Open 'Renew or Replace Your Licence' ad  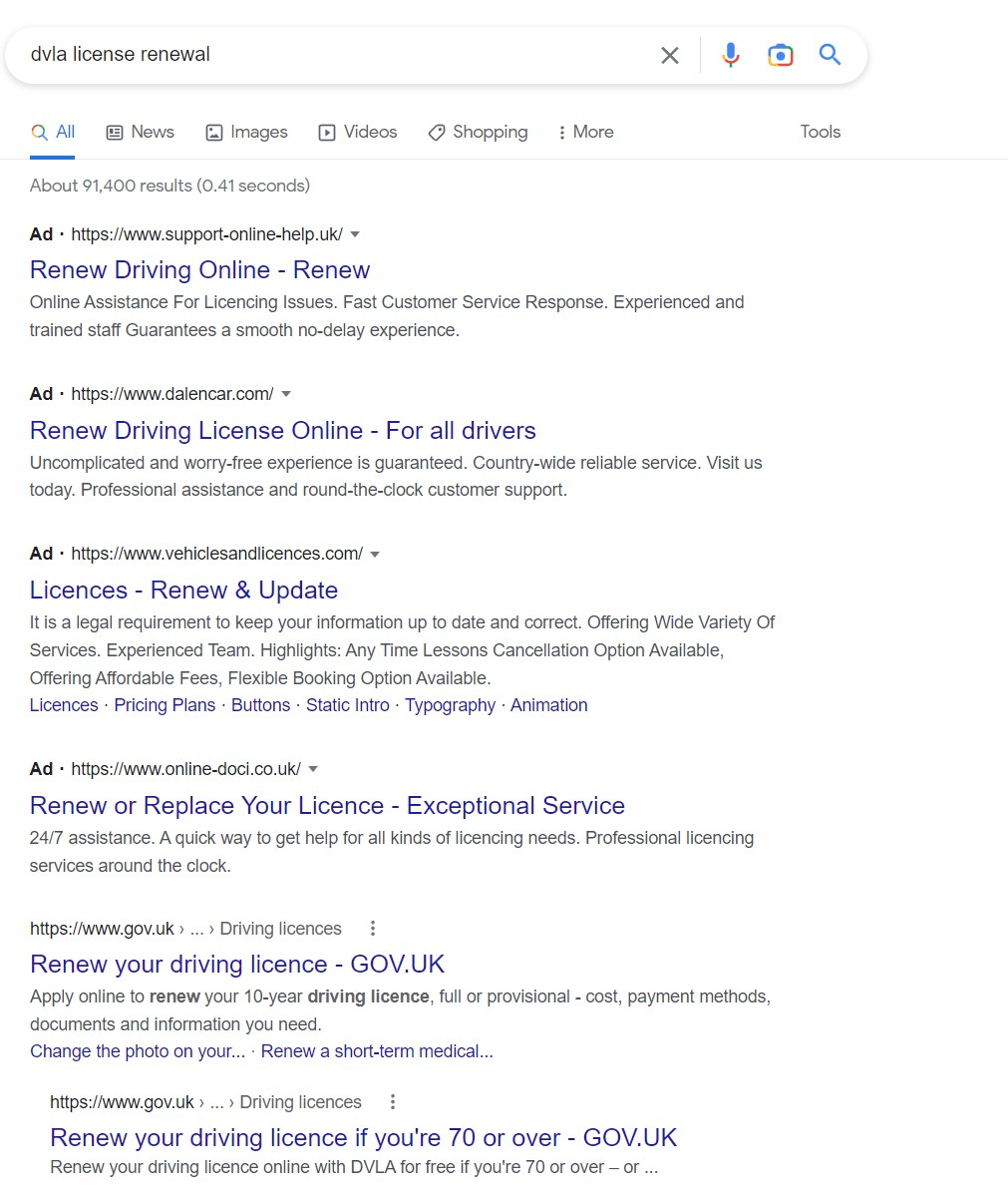(327, 806)
